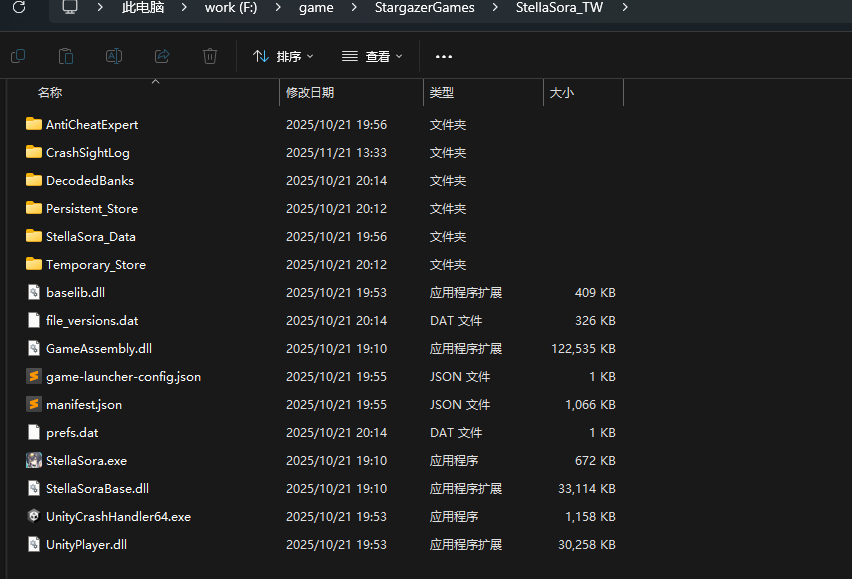Select the file name manifest.json
Viewport: 852px width, 579px height.
click(84, 405)
